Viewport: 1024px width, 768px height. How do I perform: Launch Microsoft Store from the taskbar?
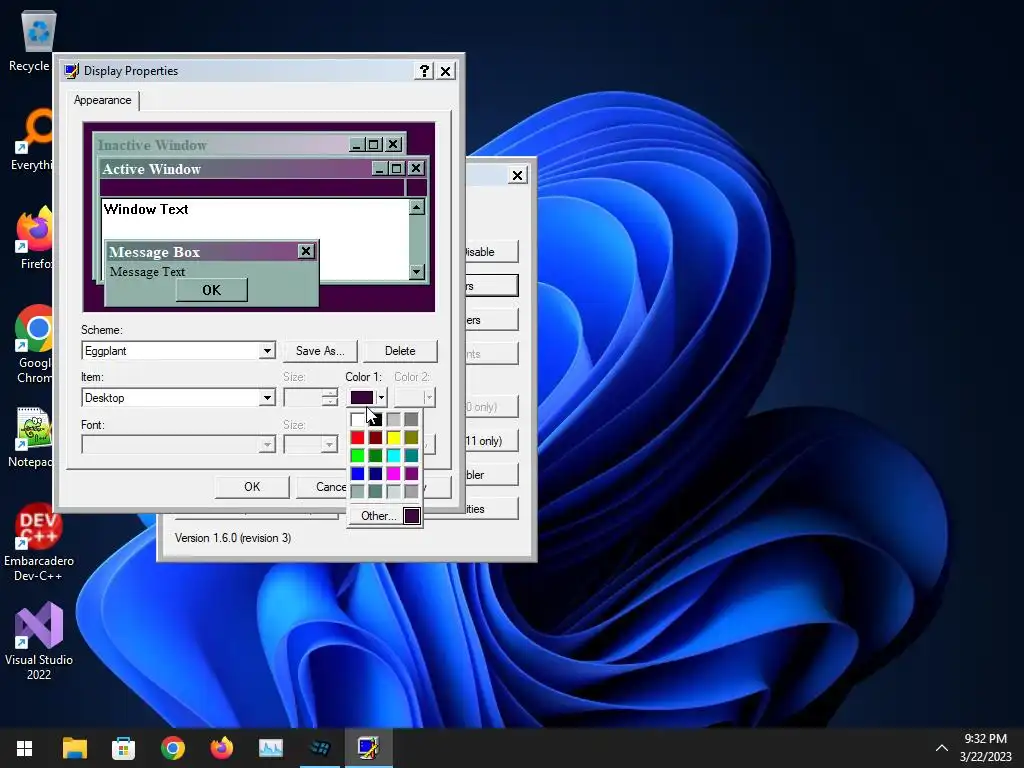(123, 748)
